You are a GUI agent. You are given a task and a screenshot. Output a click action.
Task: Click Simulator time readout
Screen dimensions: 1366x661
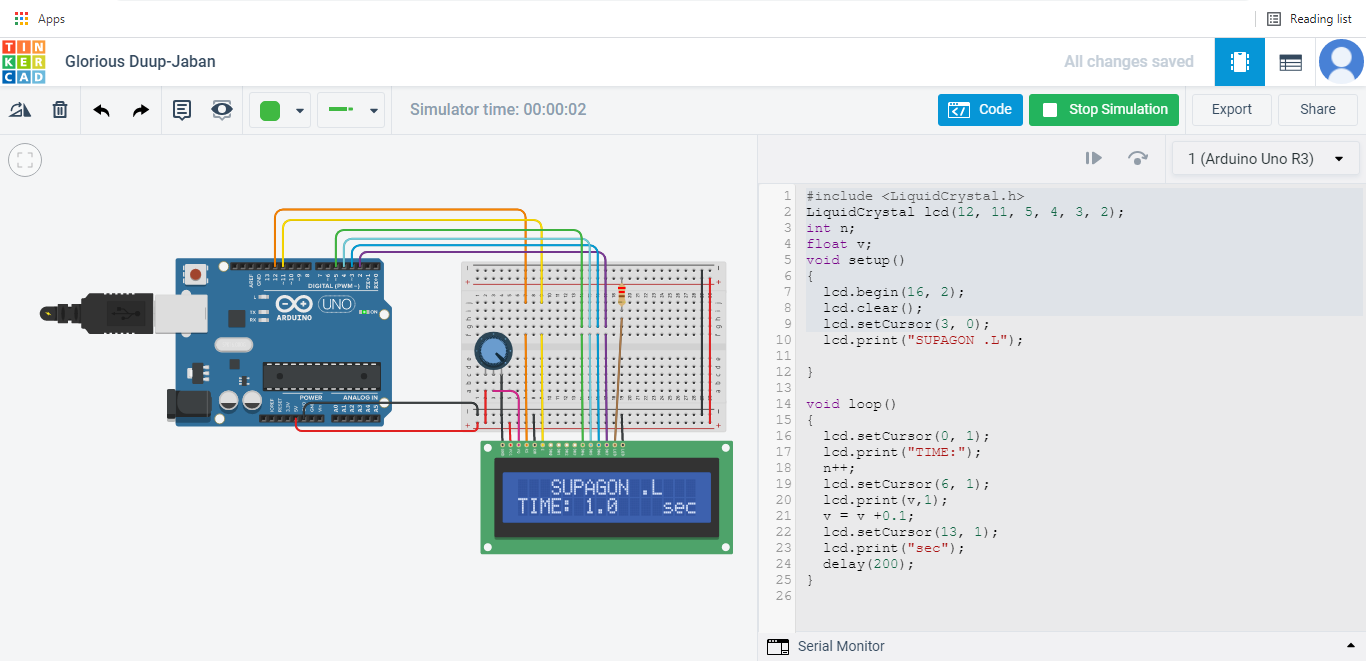pyautogui.click(x=498, y=110)
